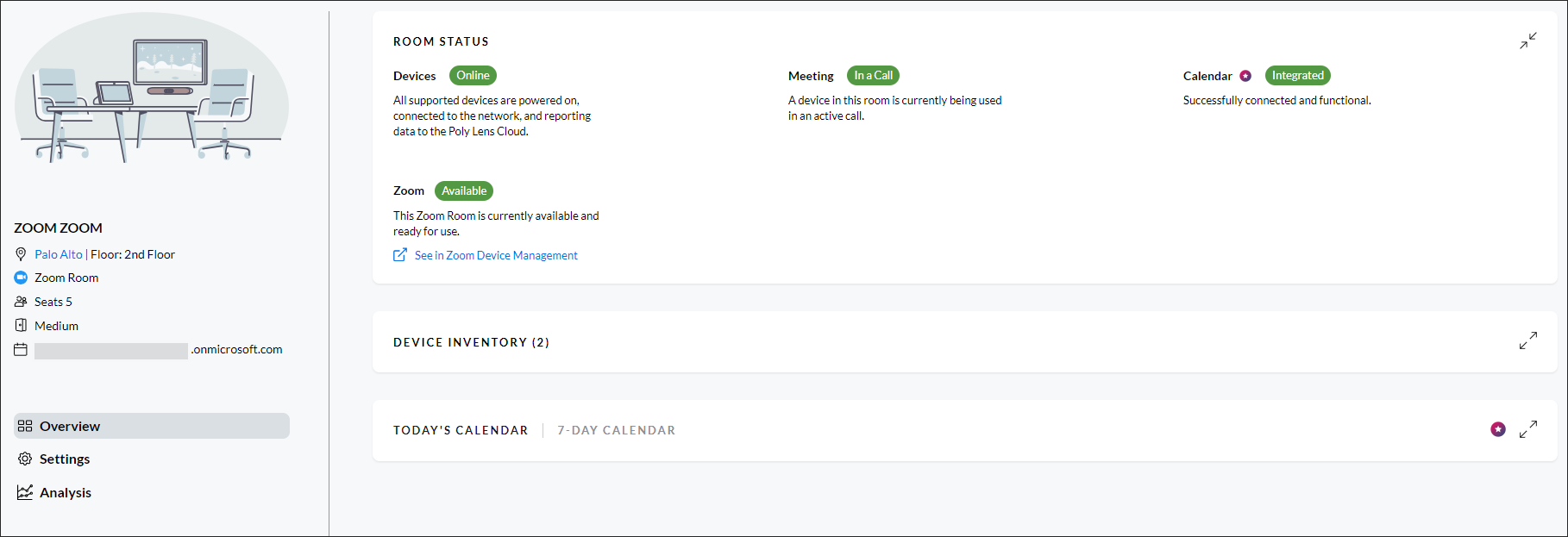Image resolution: width=1568 pixels, height=537 pixels.
Task: Collapse the Room Status panel
Action: tap(1527, 41)
